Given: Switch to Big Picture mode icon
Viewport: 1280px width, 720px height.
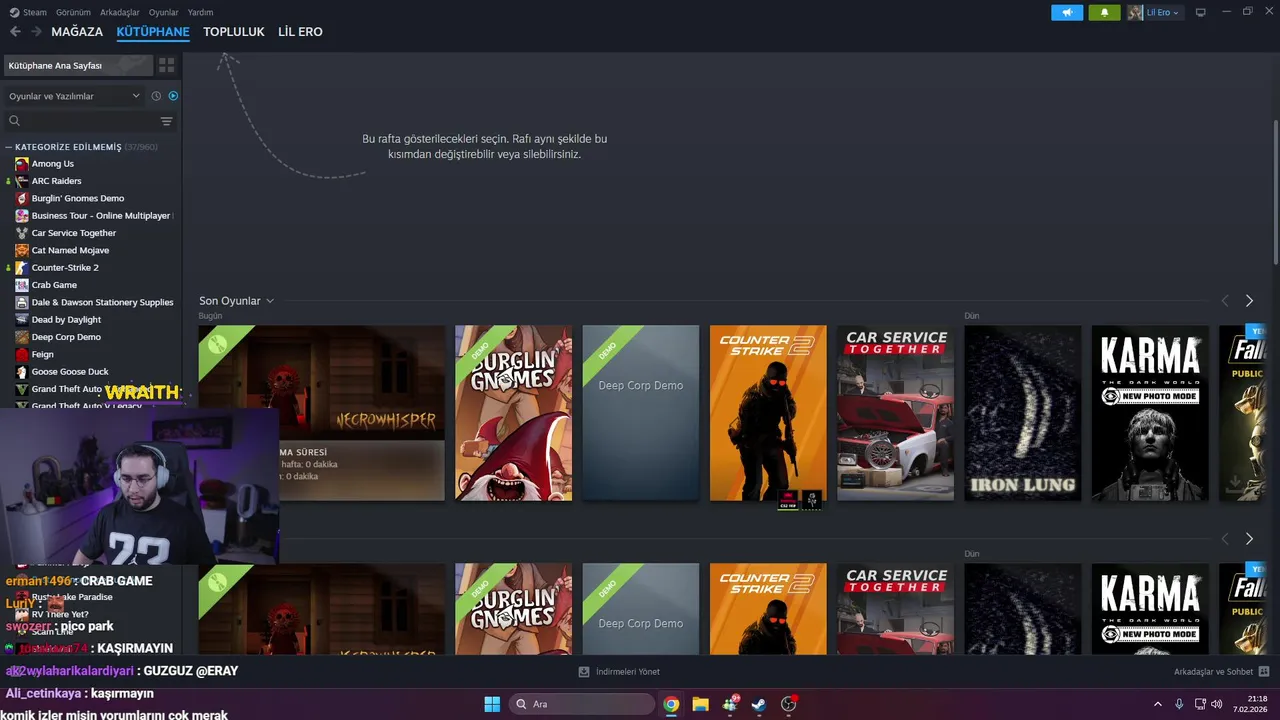Looking at the screenshot, I should pos(1201,12).
